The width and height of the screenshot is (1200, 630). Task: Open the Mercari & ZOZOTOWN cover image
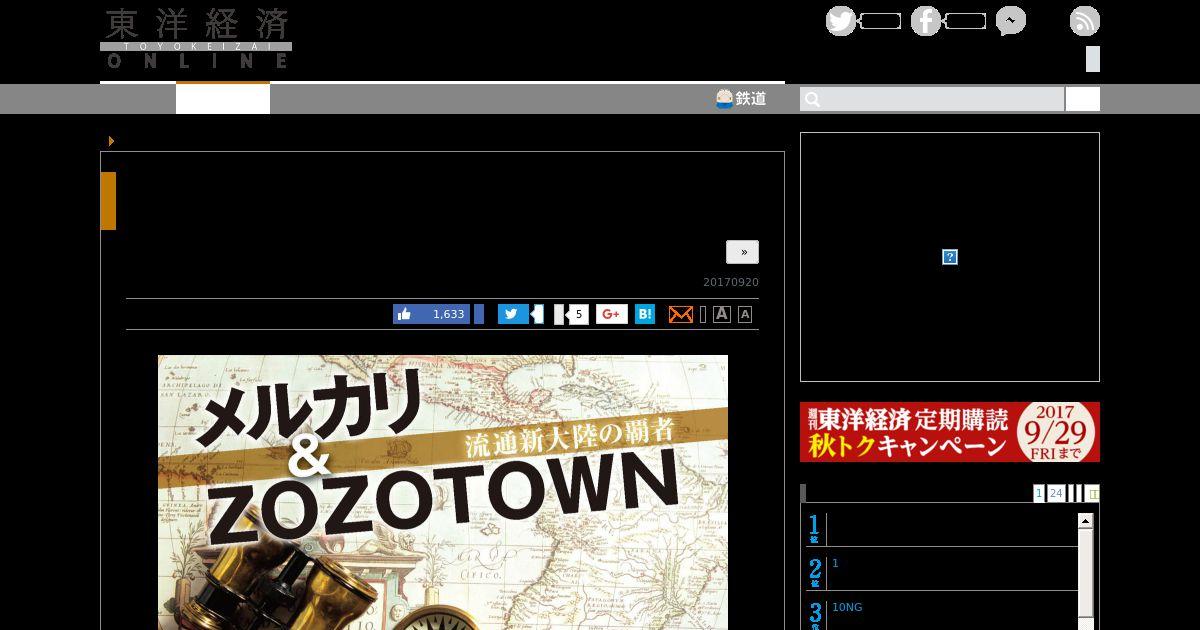tap(443, 492)
